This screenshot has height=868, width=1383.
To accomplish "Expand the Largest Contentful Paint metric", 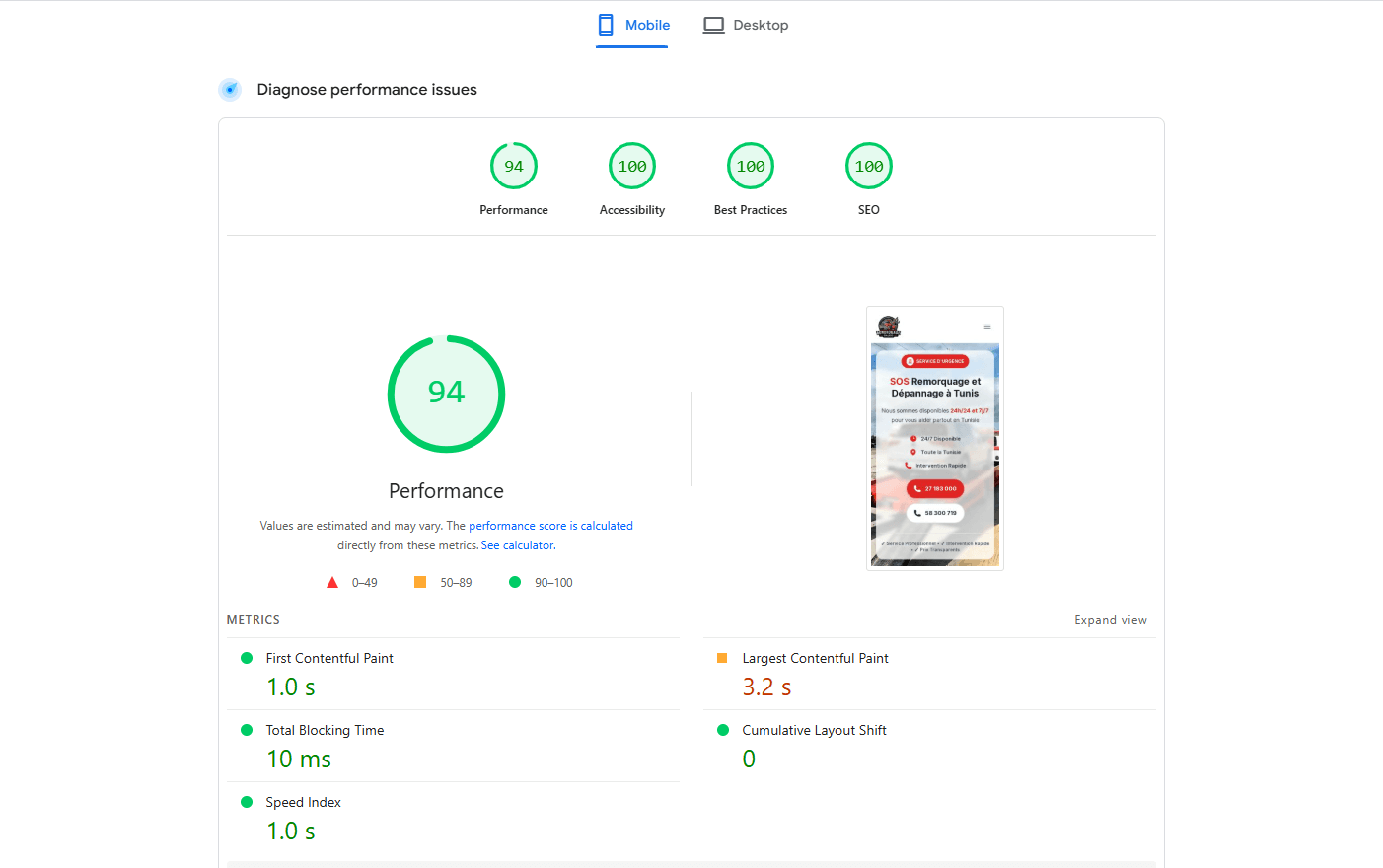I will click(x=815, y=659).
